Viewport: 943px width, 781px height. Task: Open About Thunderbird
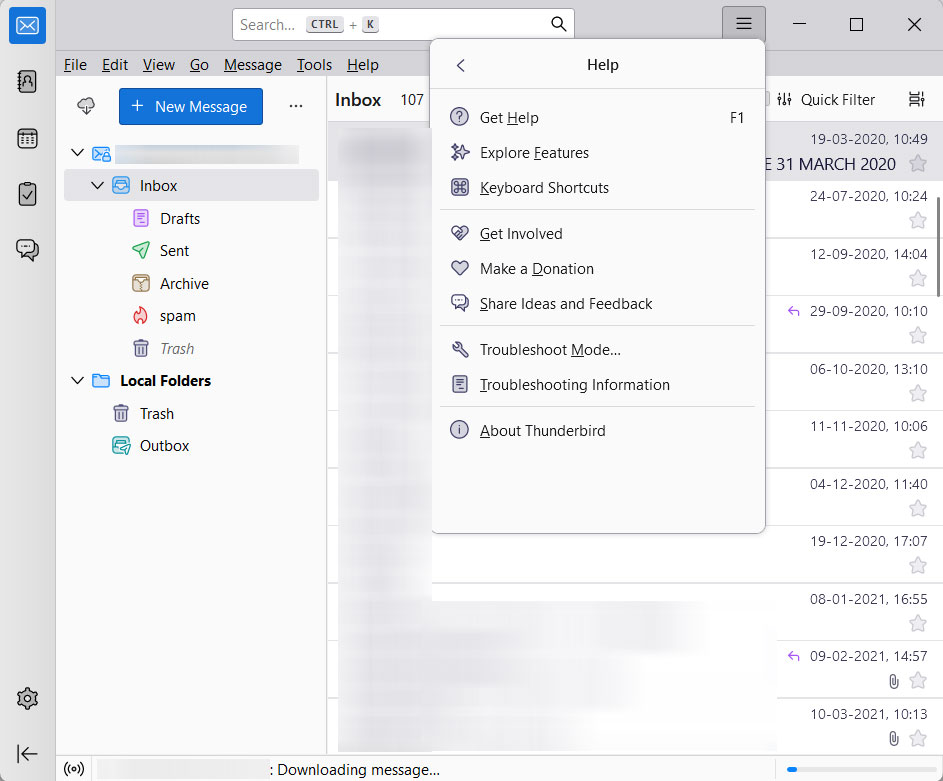coord(542,431)
